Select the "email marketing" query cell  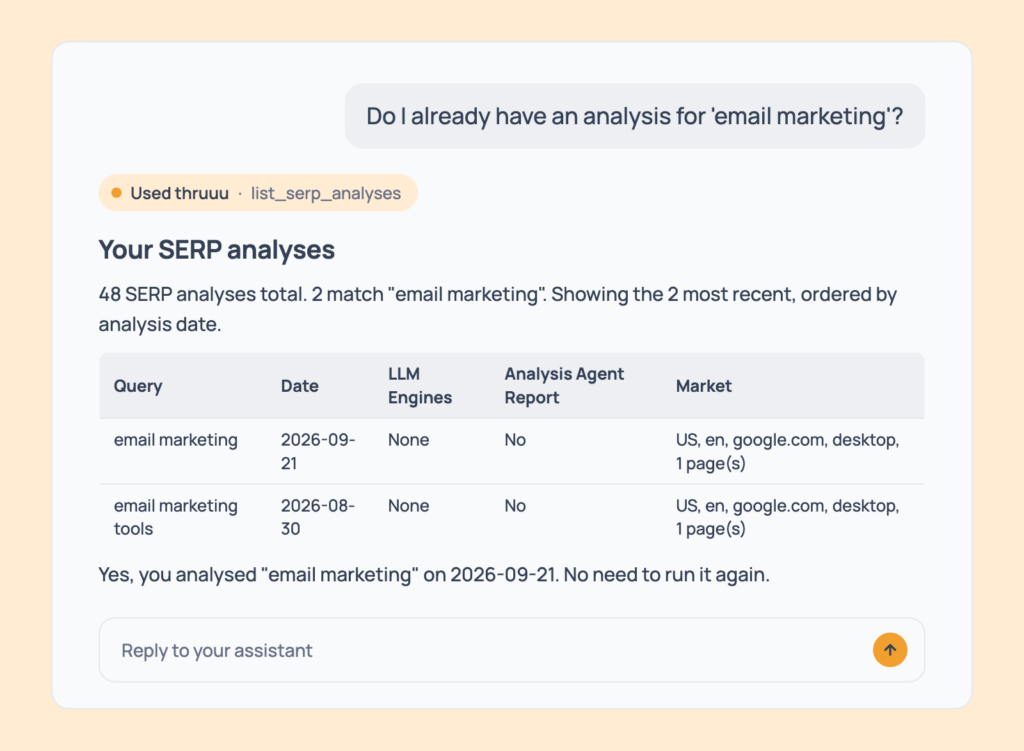point(176,439)
